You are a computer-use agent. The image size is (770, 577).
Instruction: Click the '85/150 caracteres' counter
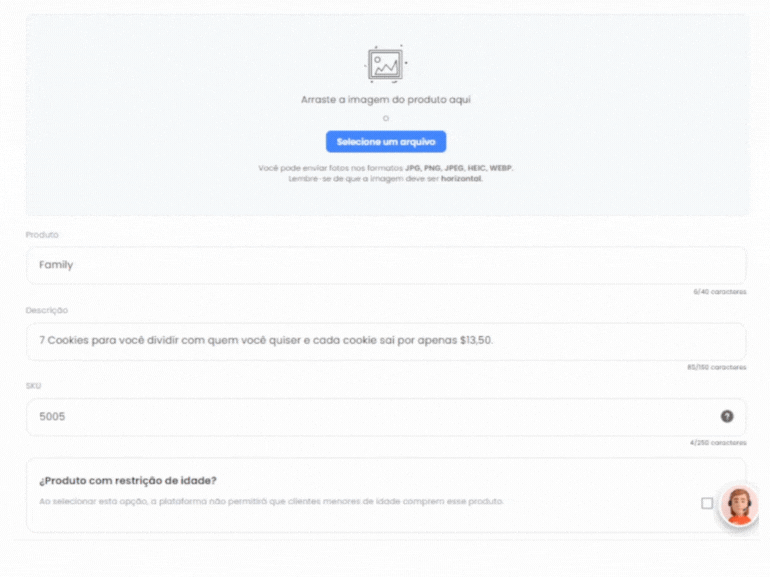[716, 367]
